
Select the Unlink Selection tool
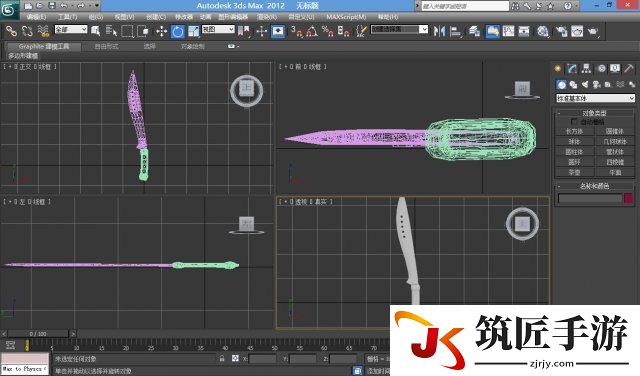pos(27,31)
